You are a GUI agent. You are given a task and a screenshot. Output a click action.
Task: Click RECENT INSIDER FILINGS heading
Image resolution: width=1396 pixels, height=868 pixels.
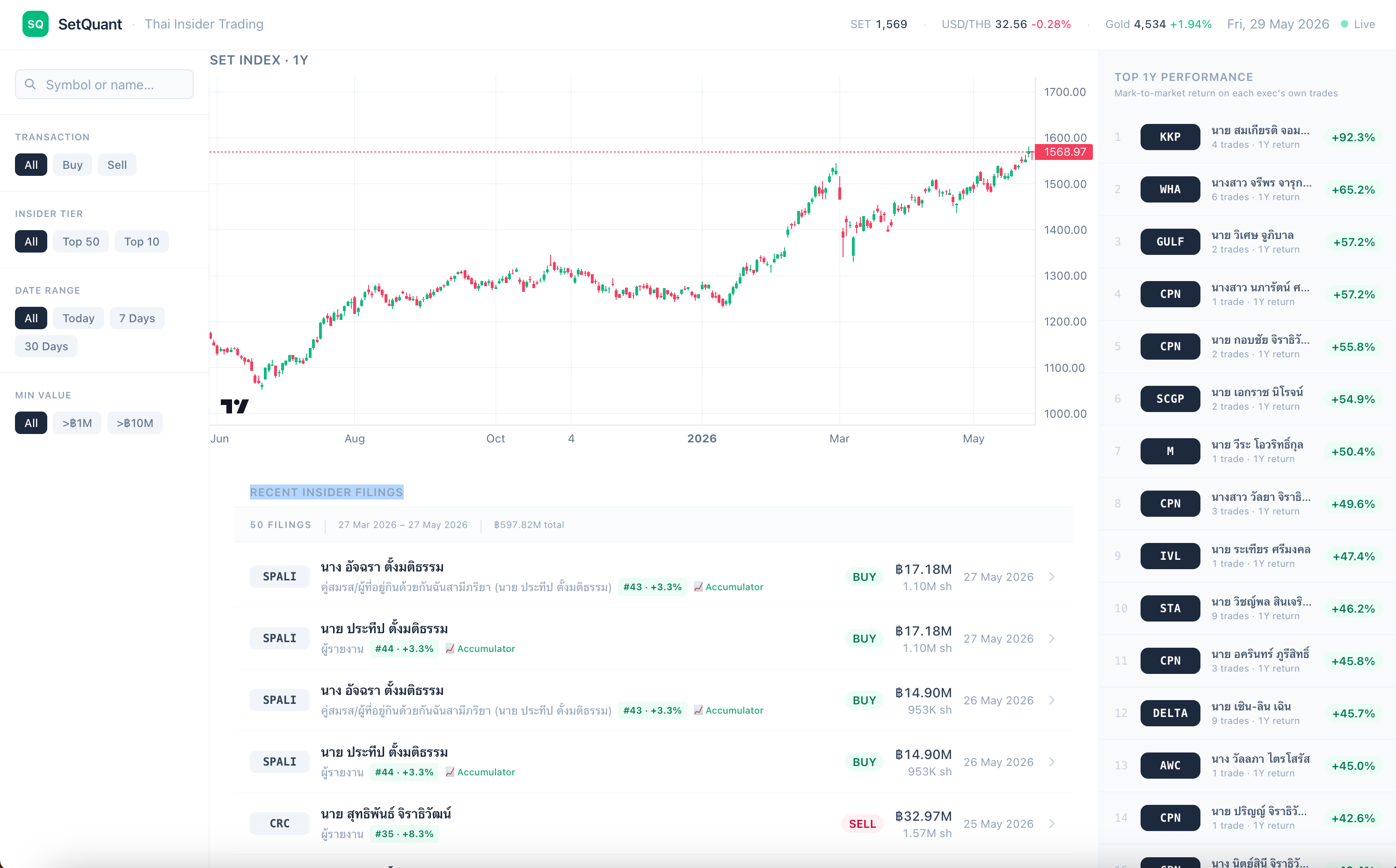[x=327, y=492]
